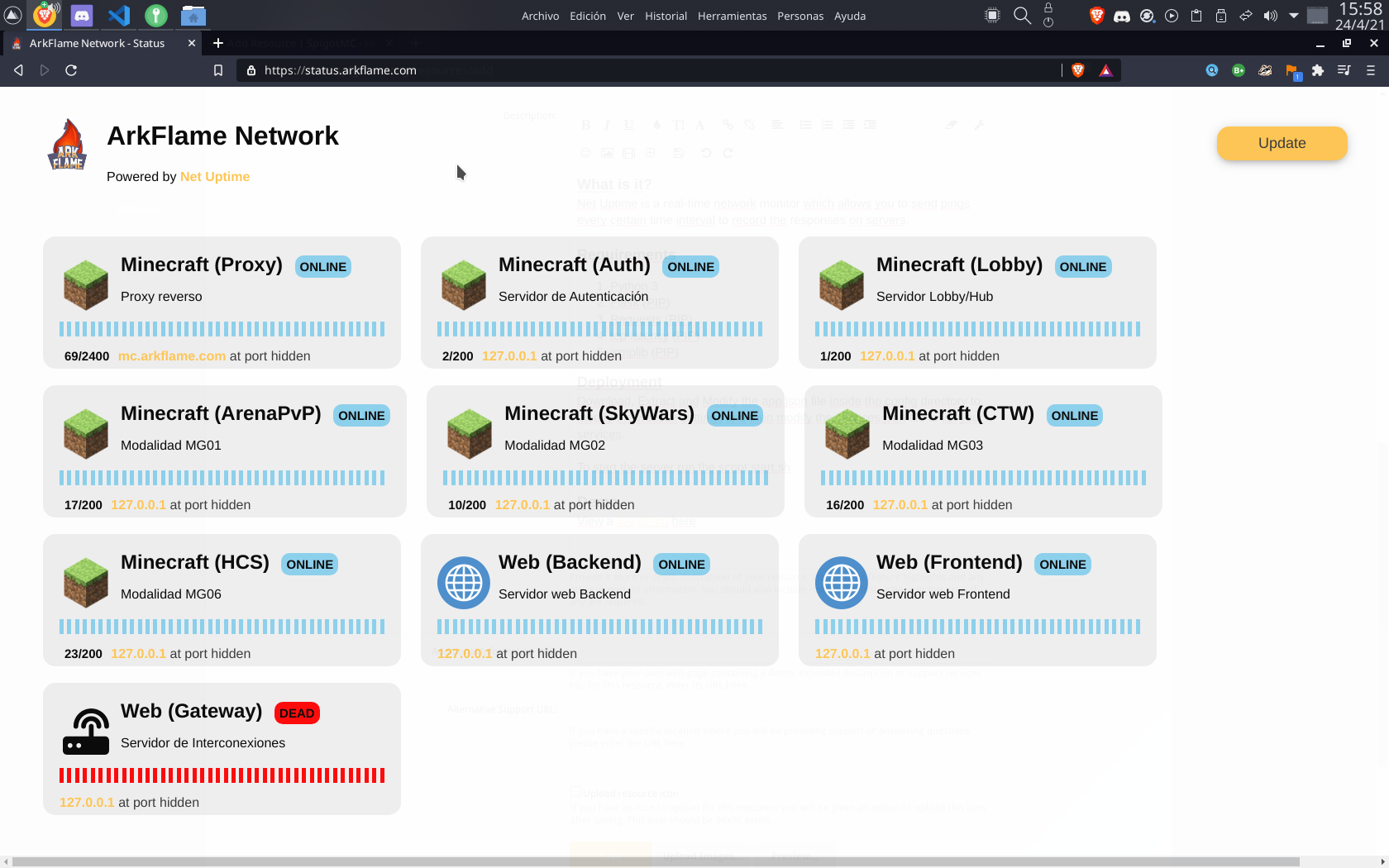
Task: Open the volume control in system tray
Action: (1270, 16)
